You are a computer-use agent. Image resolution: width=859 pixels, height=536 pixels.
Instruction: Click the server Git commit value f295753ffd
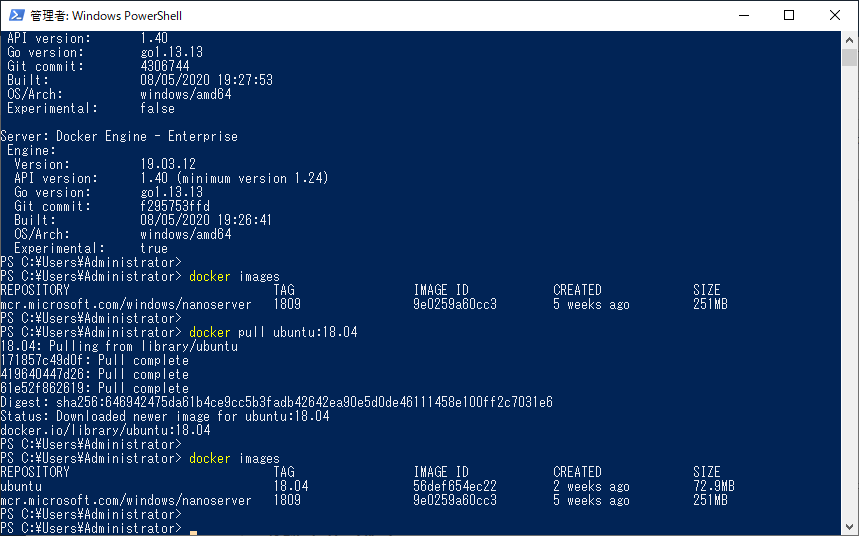pos(175,206)
